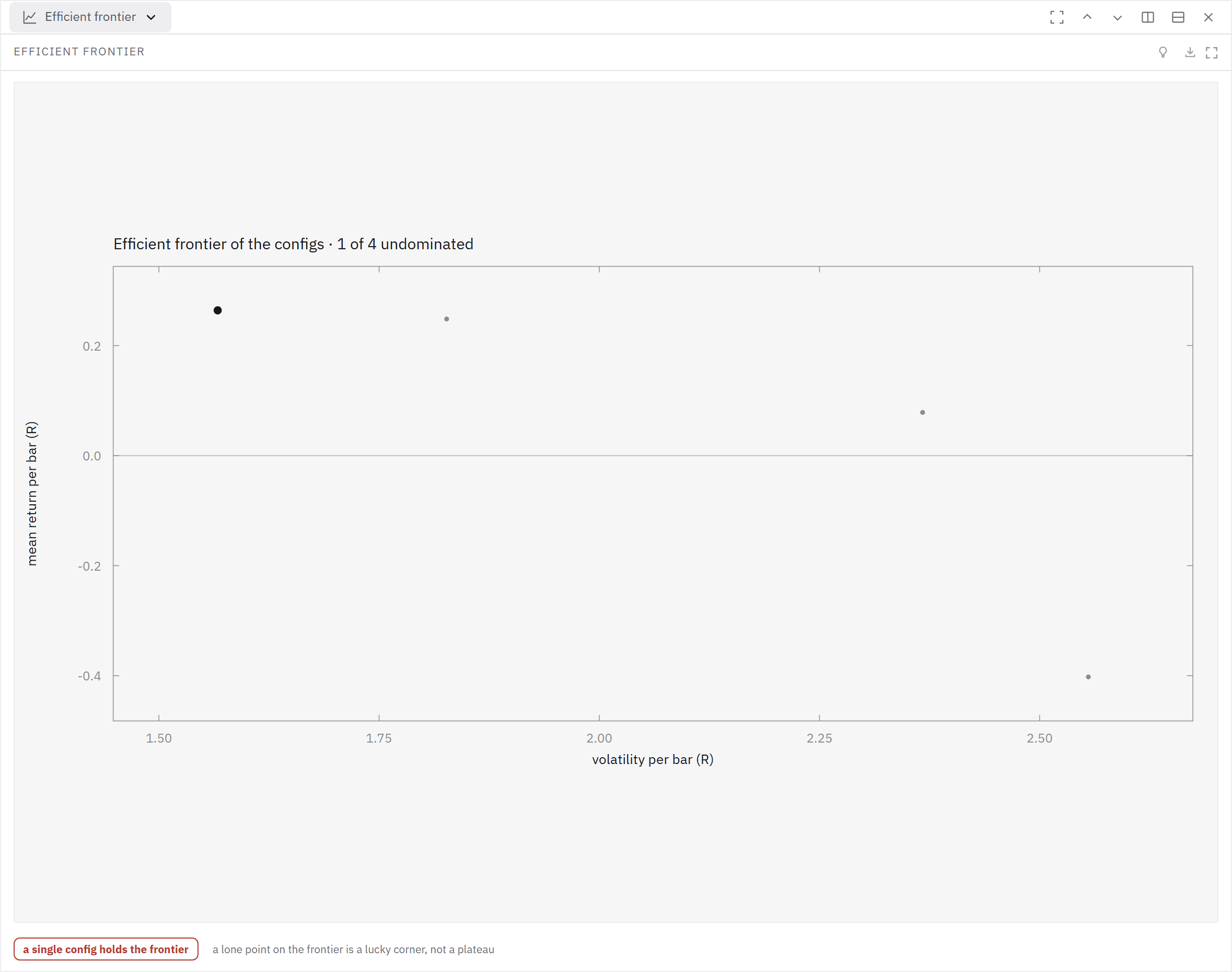Click the x-axis tick label 1.50
1232x972 pixels.
point(159,738)
